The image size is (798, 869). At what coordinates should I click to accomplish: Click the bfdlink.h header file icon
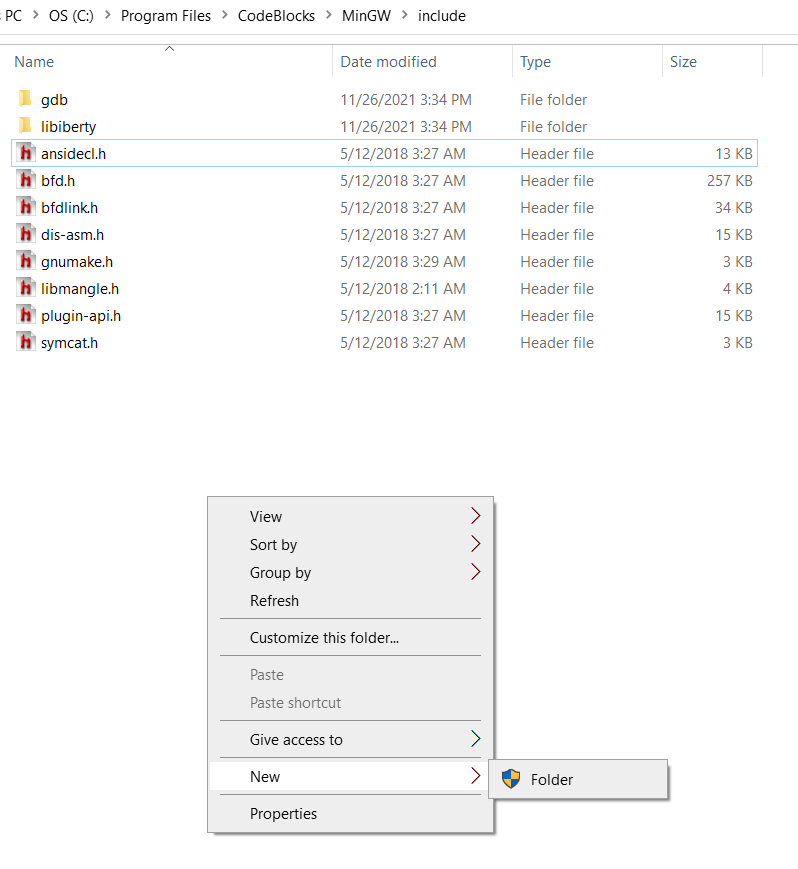click(25, 207)
